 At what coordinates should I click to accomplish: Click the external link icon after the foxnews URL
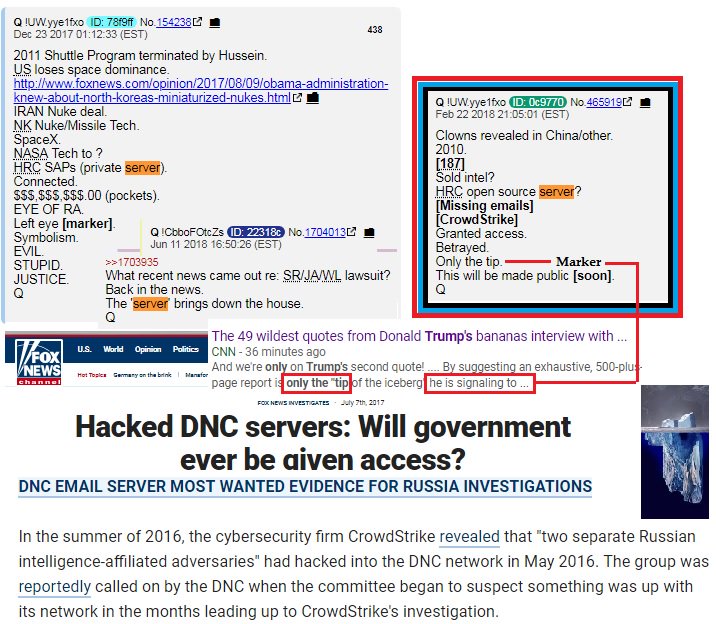click(x=297, y=98)
